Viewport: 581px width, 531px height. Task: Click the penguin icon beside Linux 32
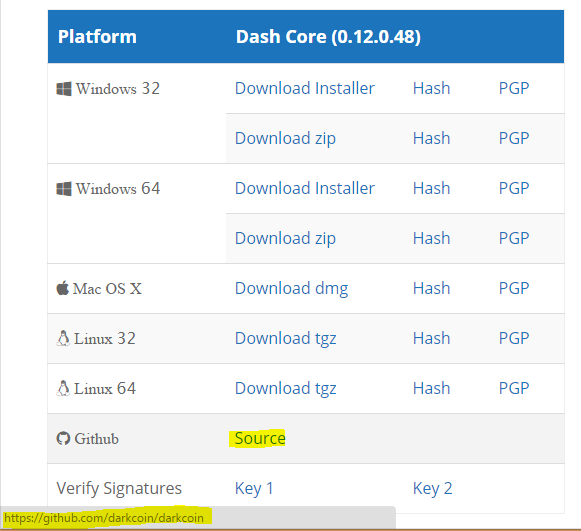[63, 338]
